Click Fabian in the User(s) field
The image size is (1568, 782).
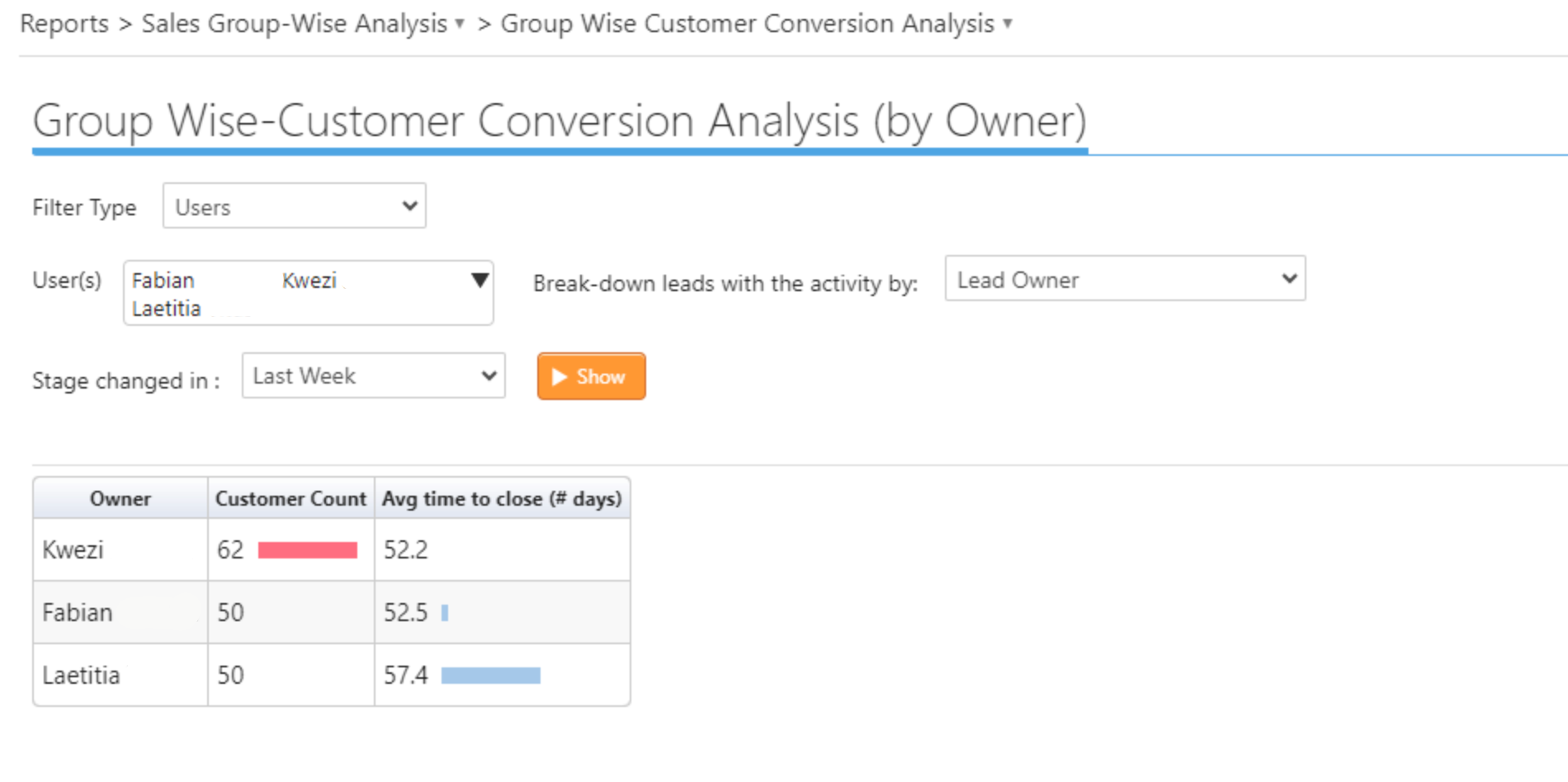(163, 280)
